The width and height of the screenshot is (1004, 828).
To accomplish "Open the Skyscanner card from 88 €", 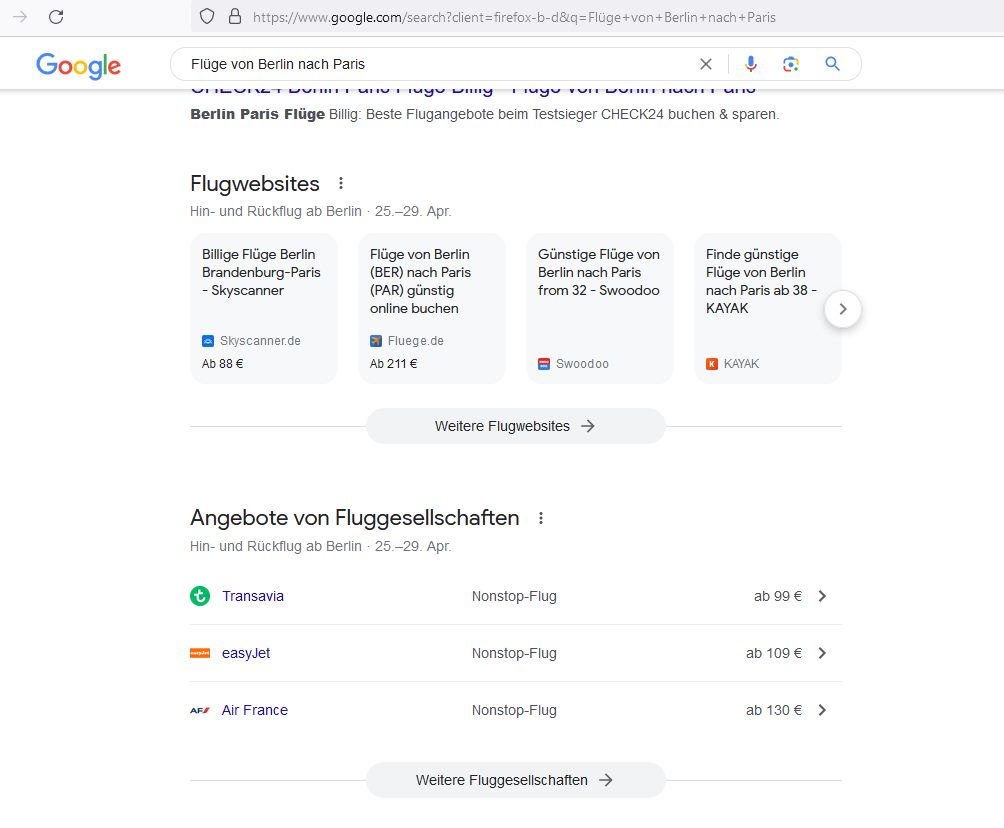I will click(x=263, y=308).
